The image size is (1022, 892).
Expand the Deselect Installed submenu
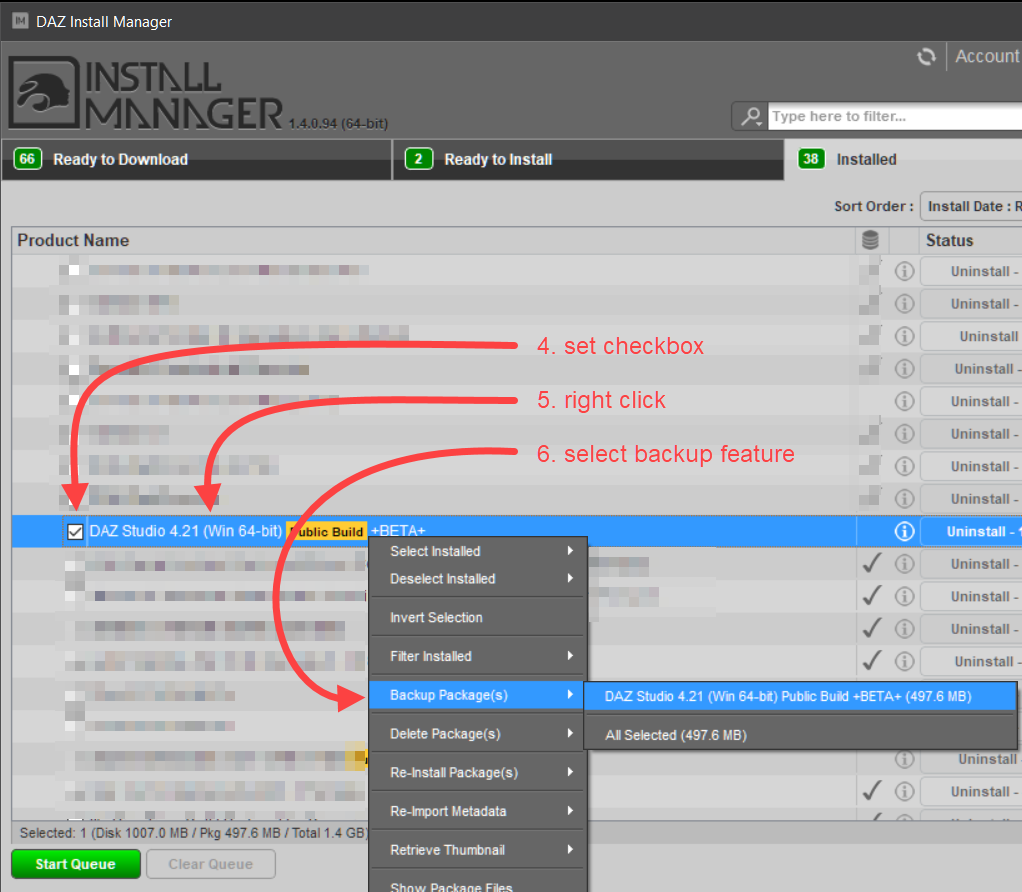tap(479, 579)
